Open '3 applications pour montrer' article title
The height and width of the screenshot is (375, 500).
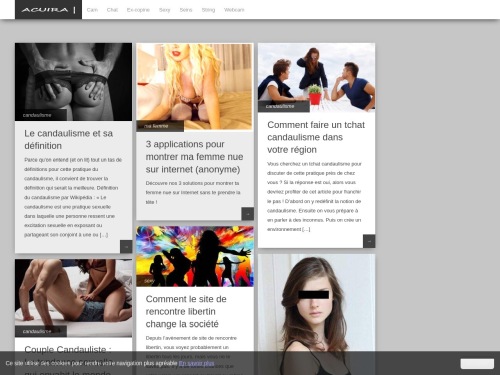194,157
